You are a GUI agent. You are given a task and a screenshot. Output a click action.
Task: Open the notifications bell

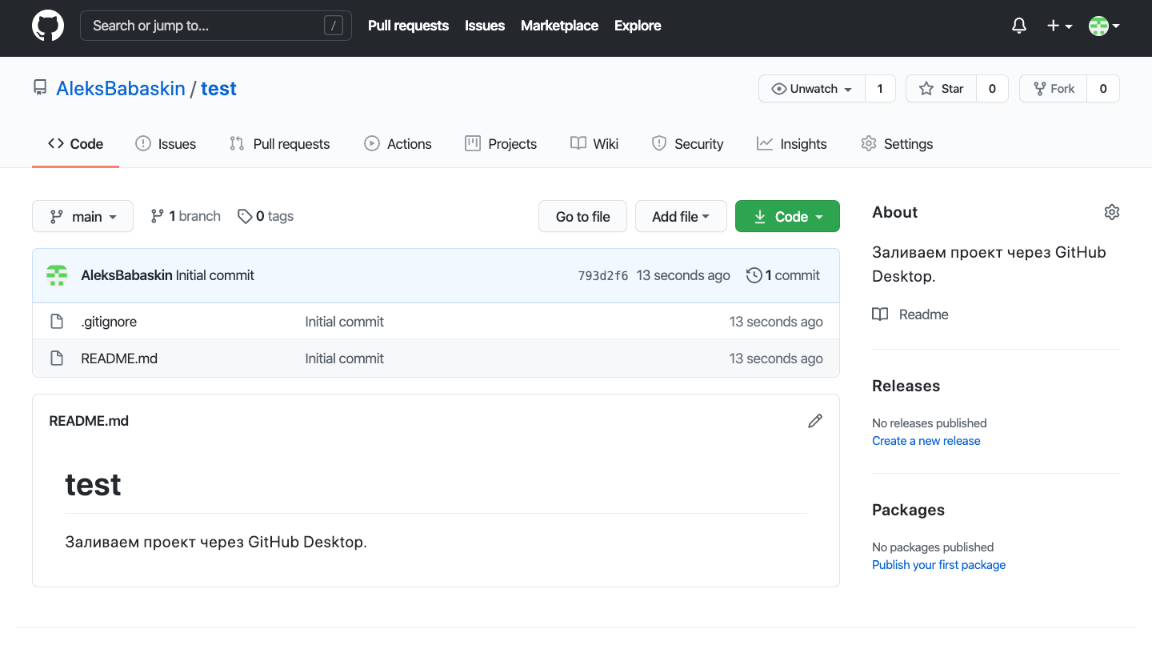1019,26
